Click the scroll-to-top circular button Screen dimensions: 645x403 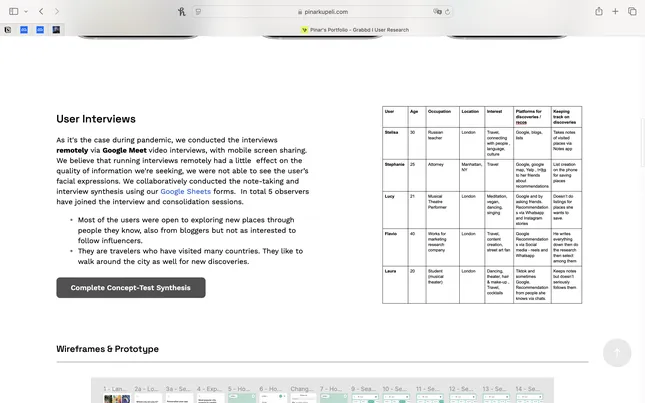tap(616, 352)
